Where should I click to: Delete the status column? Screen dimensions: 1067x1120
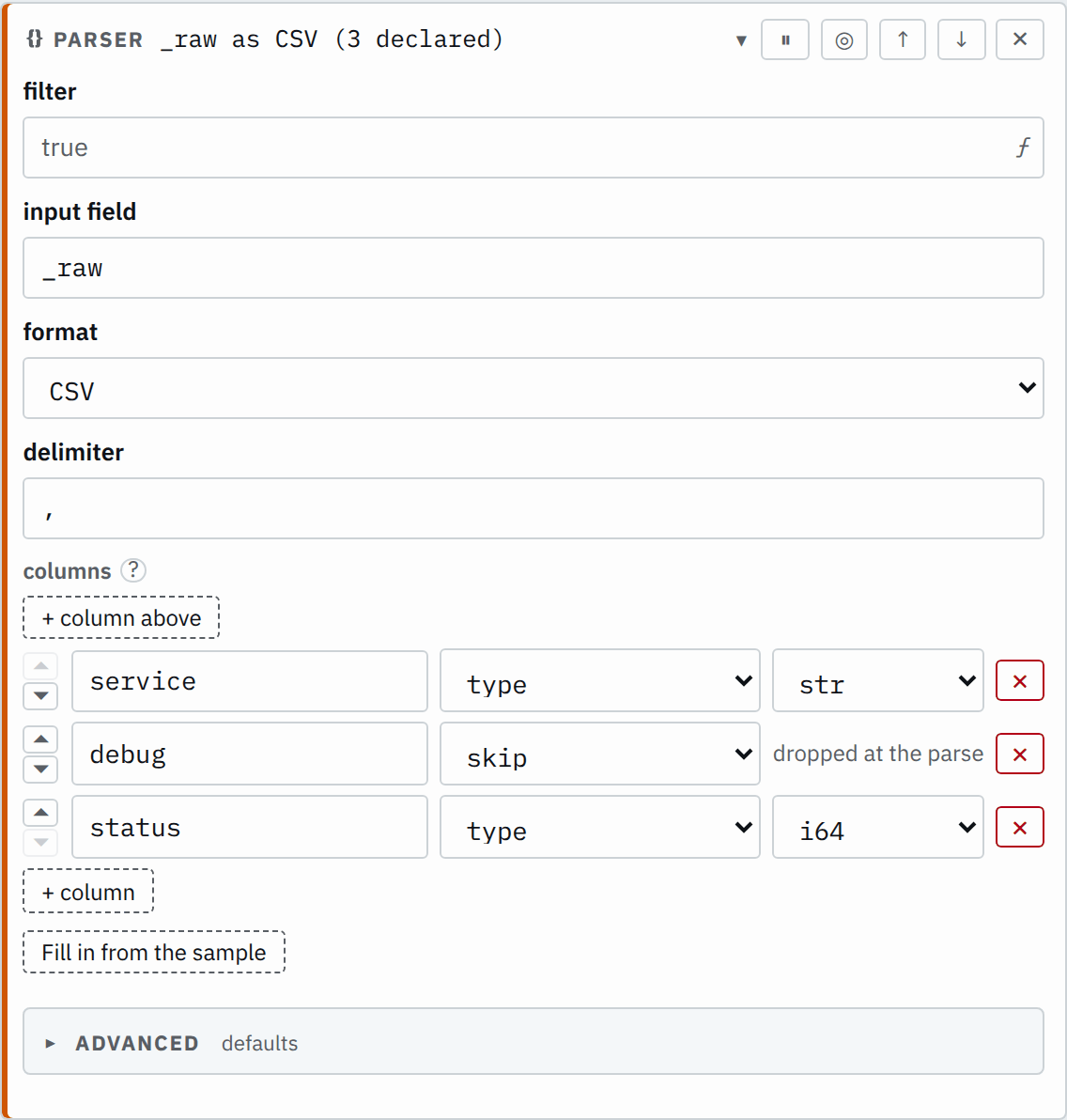click(1020, 827)
